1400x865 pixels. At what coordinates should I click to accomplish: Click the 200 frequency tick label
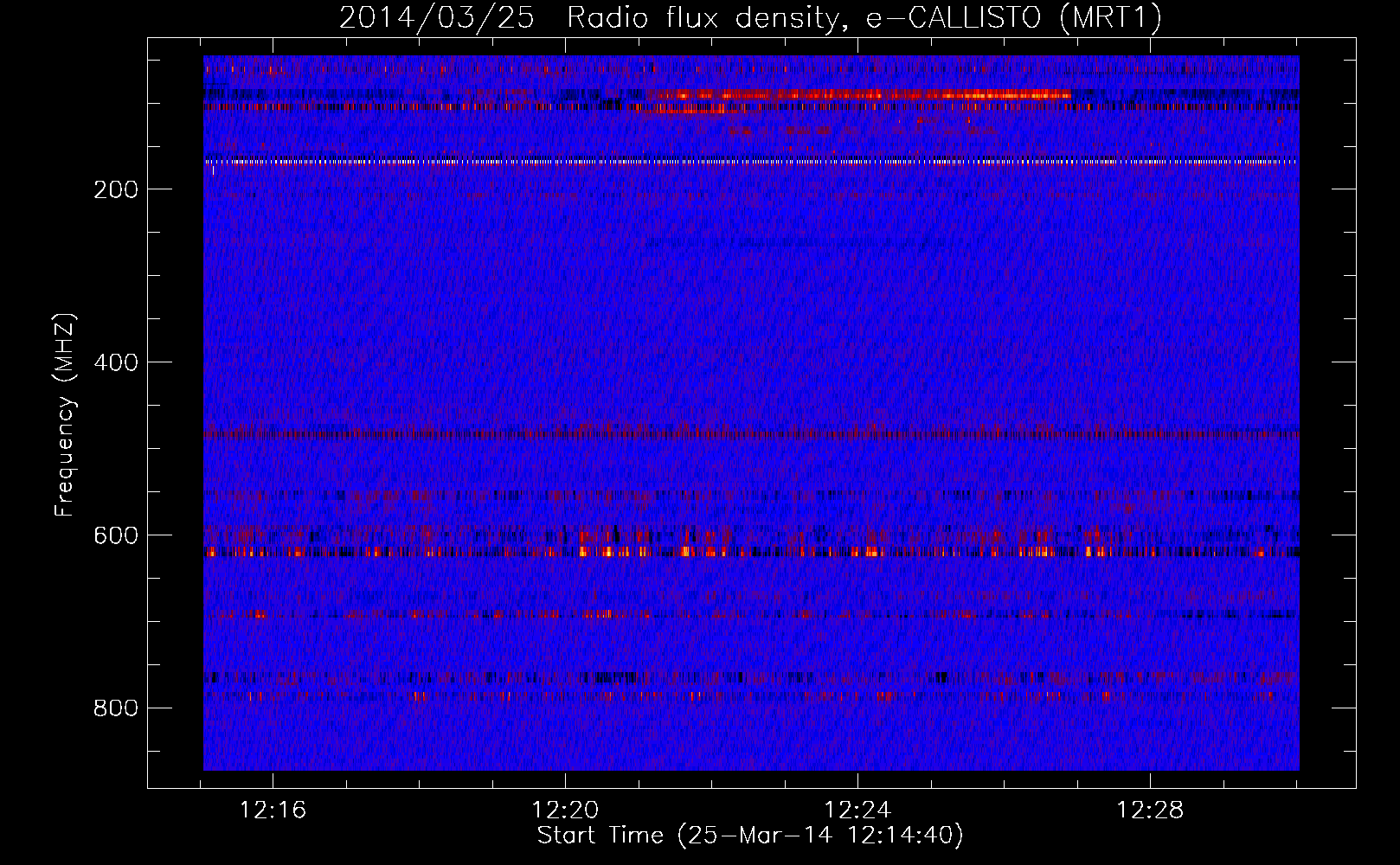(116, 189)
